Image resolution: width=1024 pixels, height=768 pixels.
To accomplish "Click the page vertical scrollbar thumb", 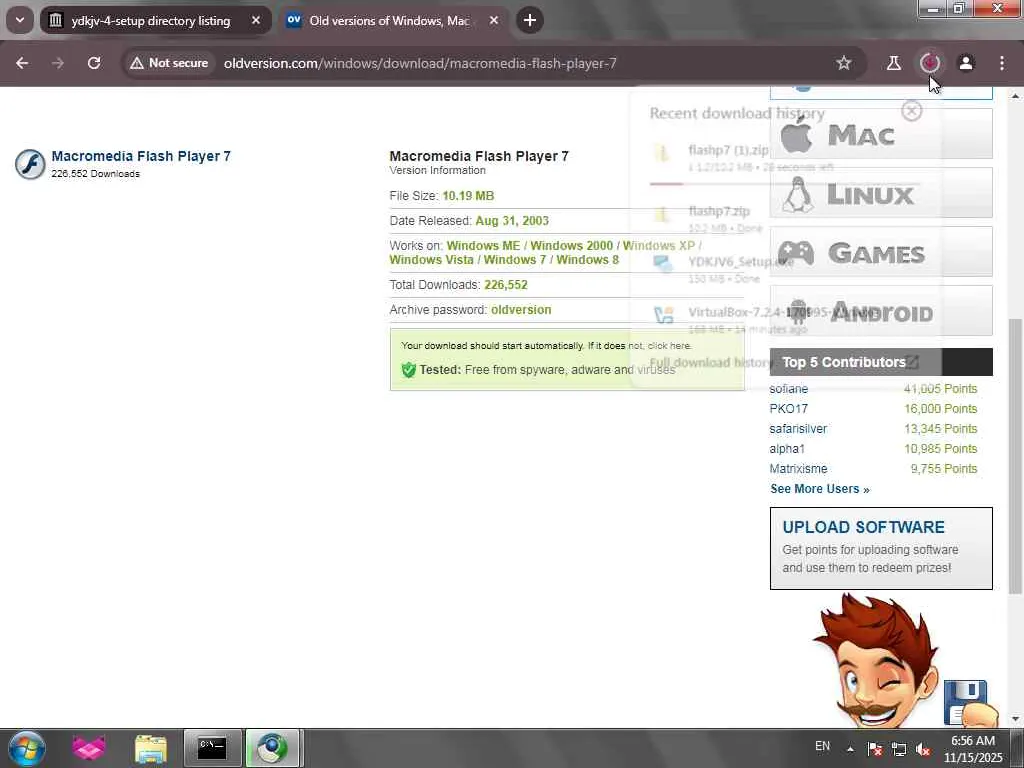I will [1015, 456].
